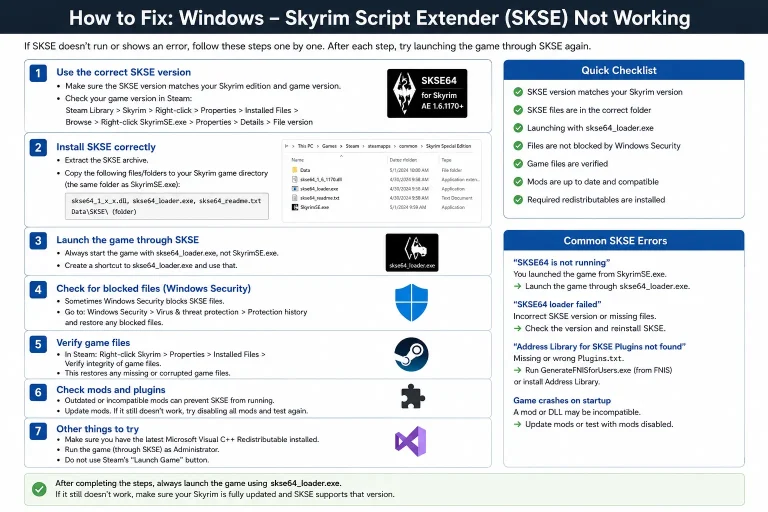The height and width of the screenshot is (512, 768).
Task: Check 'Files are not blocked by Windows Security'
Action: tap(518, 146)
